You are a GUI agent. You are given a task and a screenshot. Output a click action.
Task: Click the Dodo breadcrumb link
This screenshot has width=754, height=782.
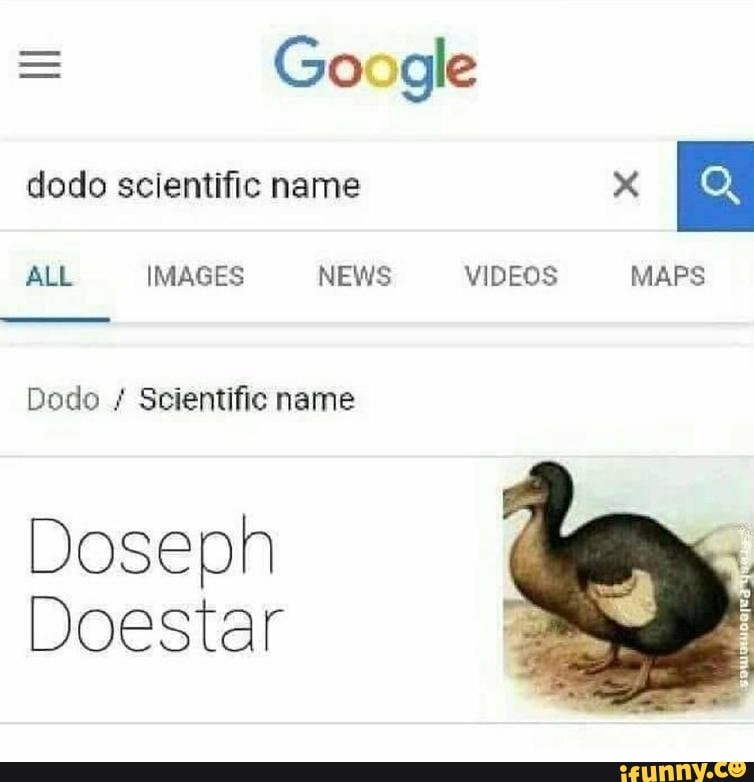tap(63, 400)
